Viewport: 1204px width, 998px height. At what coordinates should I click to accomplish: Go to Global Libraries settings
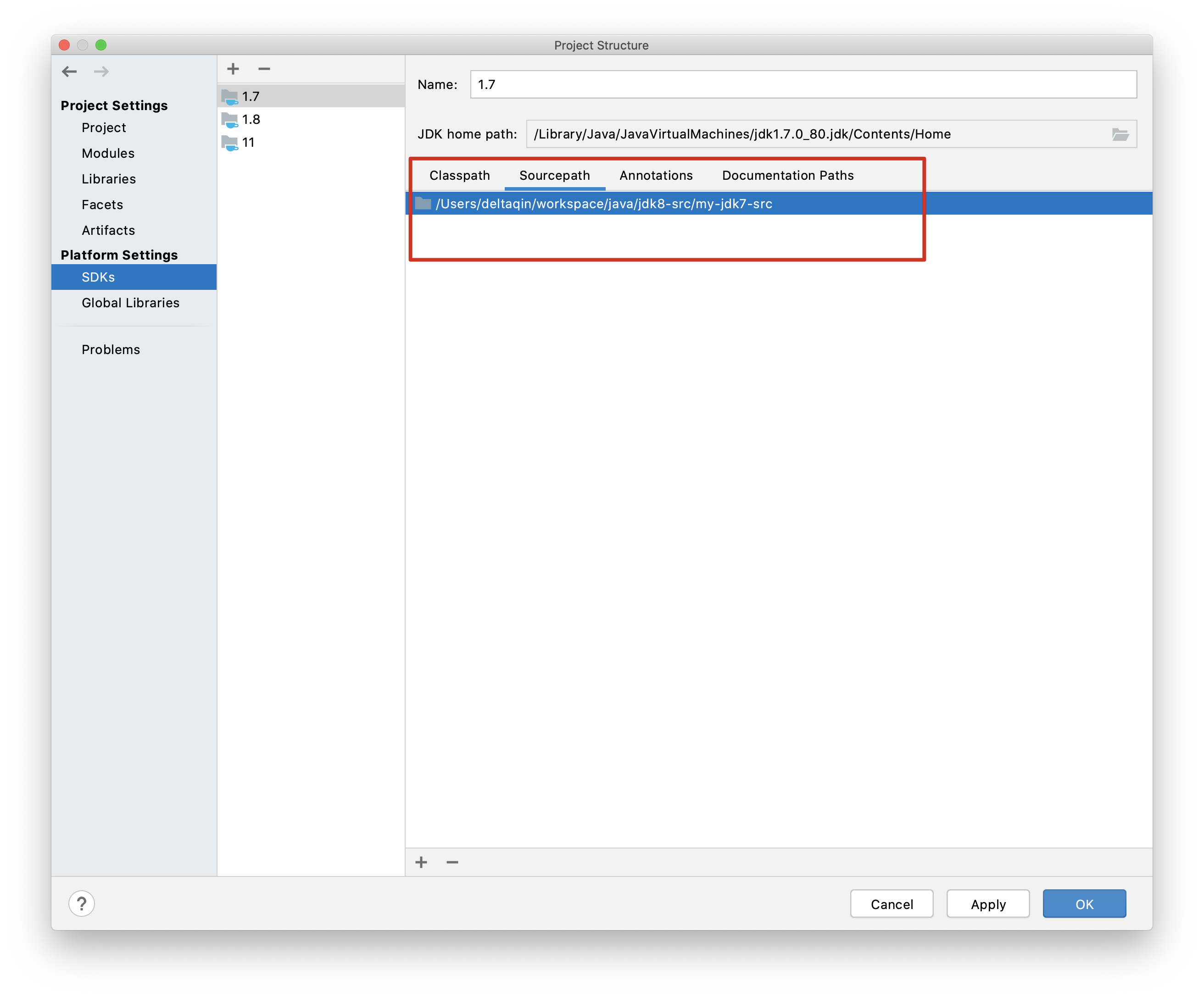click(130, 303)
